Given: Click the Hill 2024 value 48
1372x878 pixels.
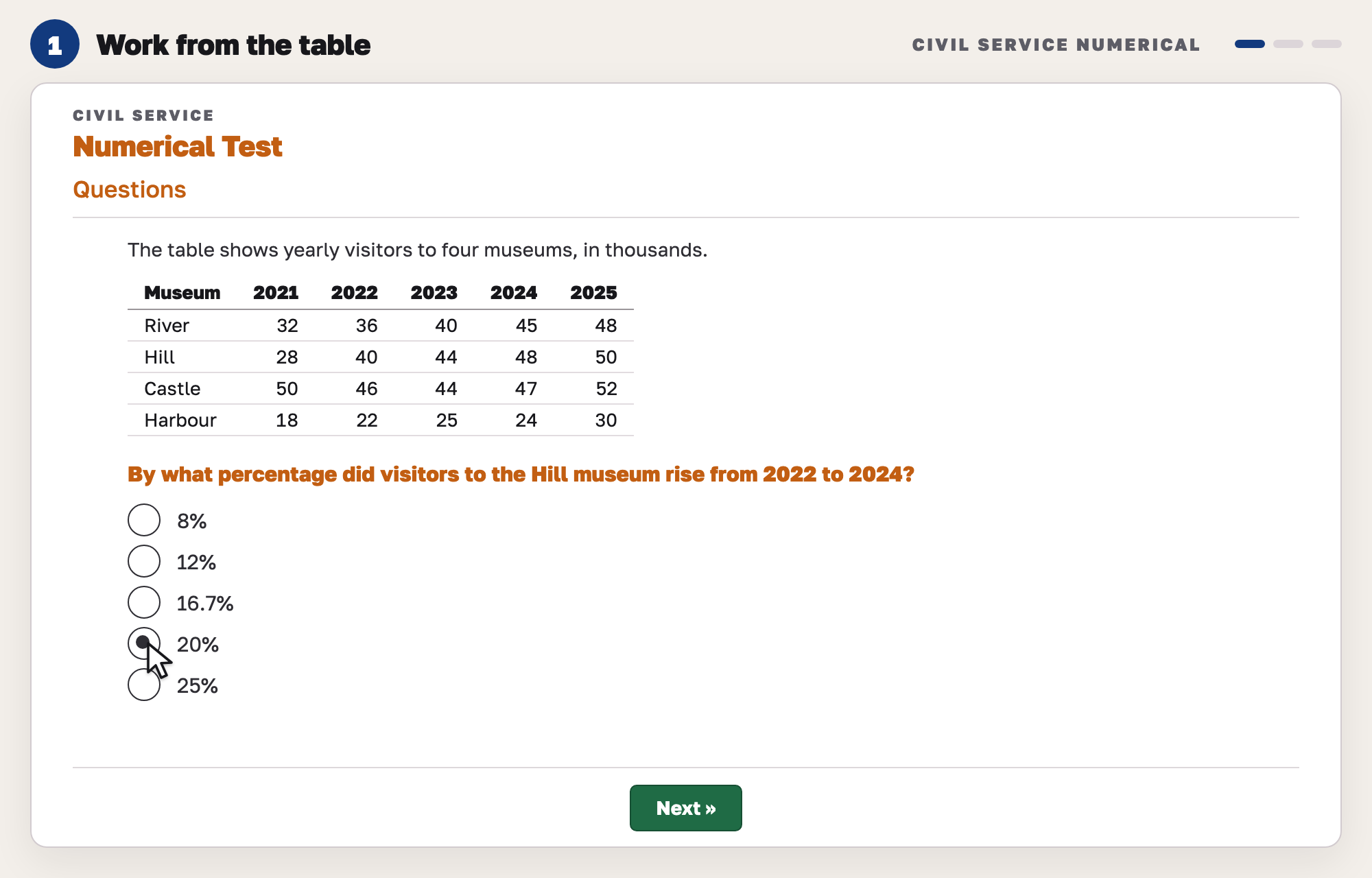Looking at the screenshot, I should (x=526, y=357).
